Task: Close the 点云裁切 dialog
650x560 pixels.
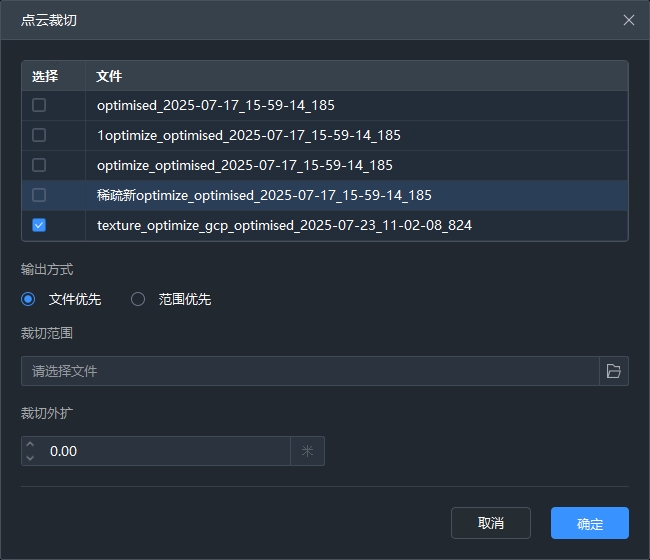Action: 628,20
